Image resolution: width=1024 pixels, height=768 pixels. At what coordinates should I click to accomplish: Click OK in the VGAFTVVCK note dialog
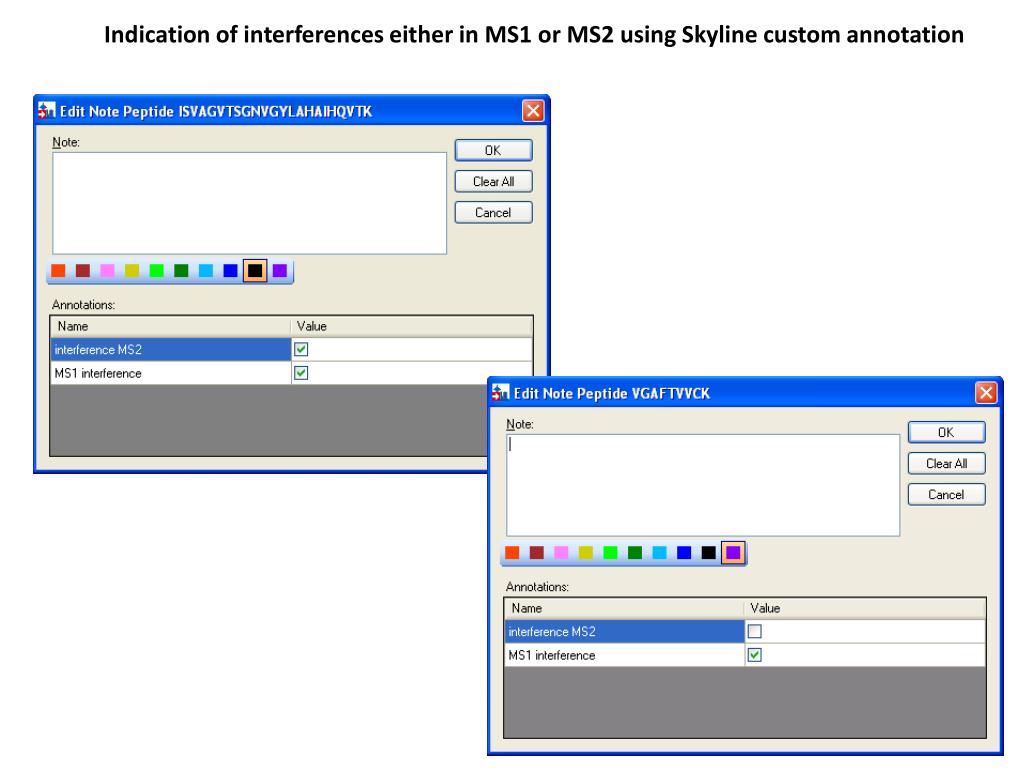(x=946, y=432)
